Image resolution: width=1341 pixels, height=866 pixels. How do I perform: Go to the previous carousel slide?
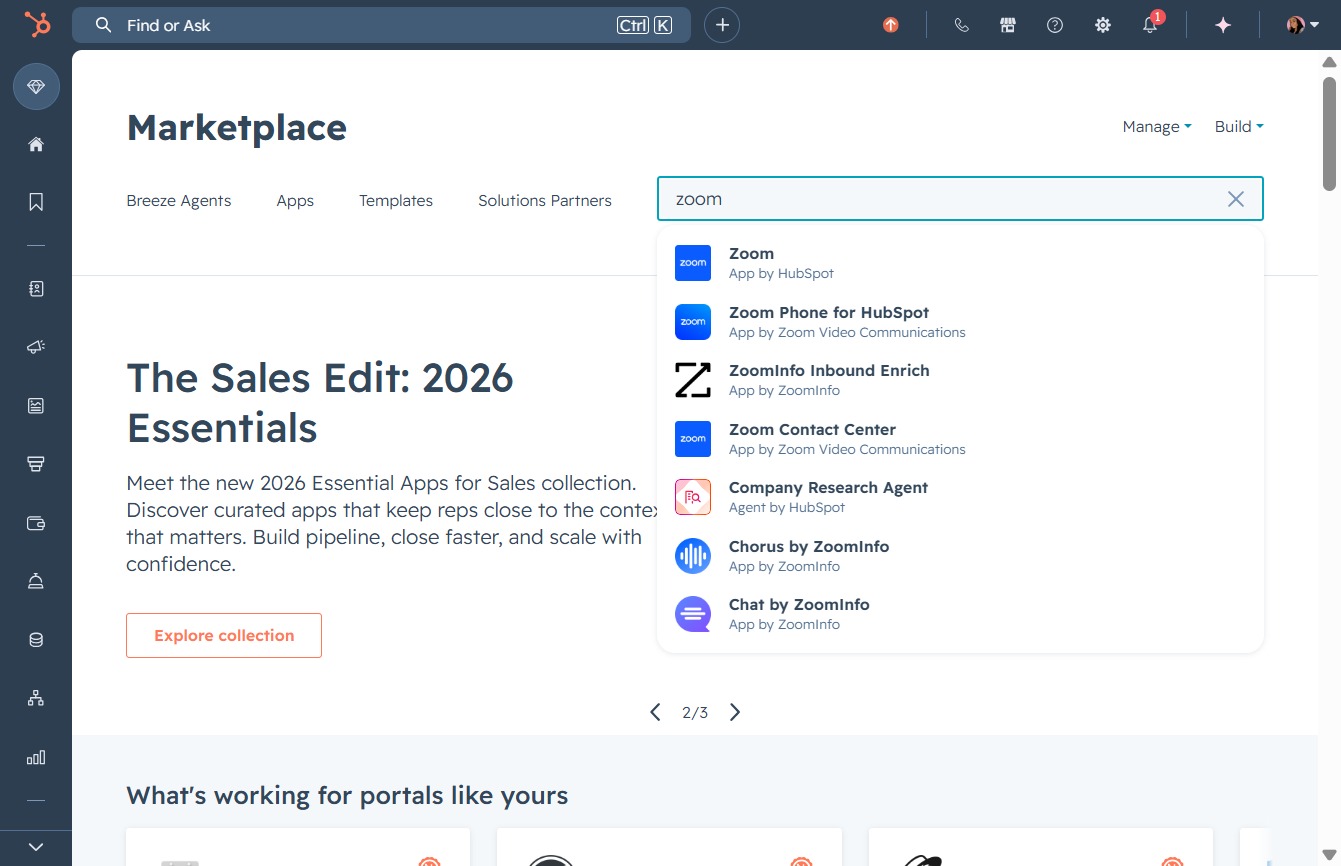[x=655, y=712]
